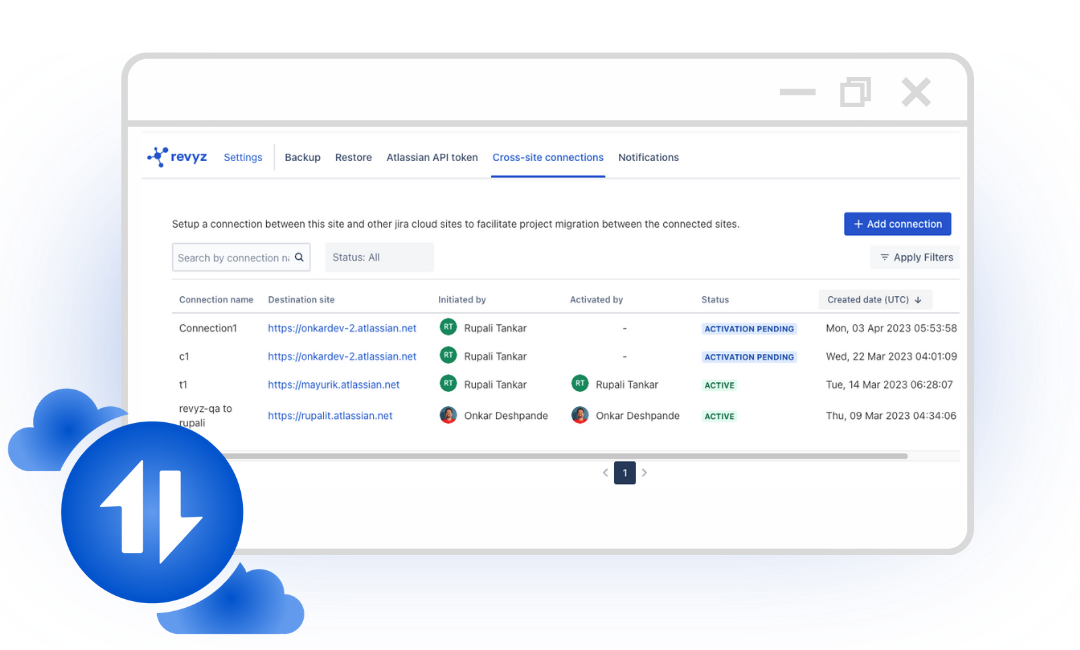Screen dimensions: 1080x650
Task: Click the search magnifier icon
Action: point(299,257)
